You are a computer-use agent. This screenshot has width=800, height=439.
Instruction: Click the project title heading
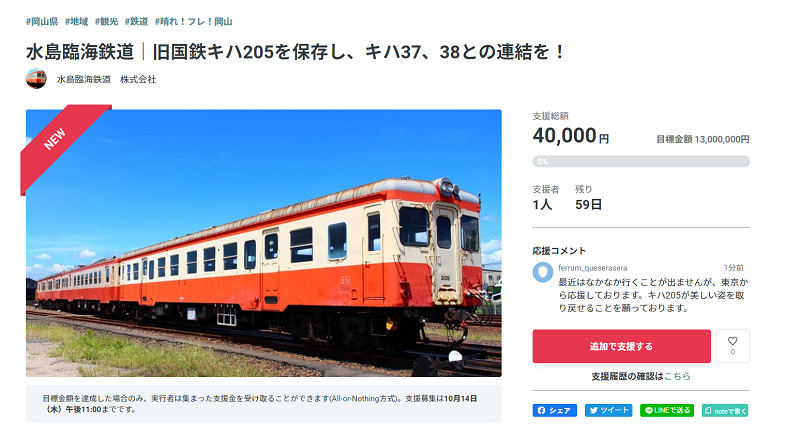pos(295,52)
